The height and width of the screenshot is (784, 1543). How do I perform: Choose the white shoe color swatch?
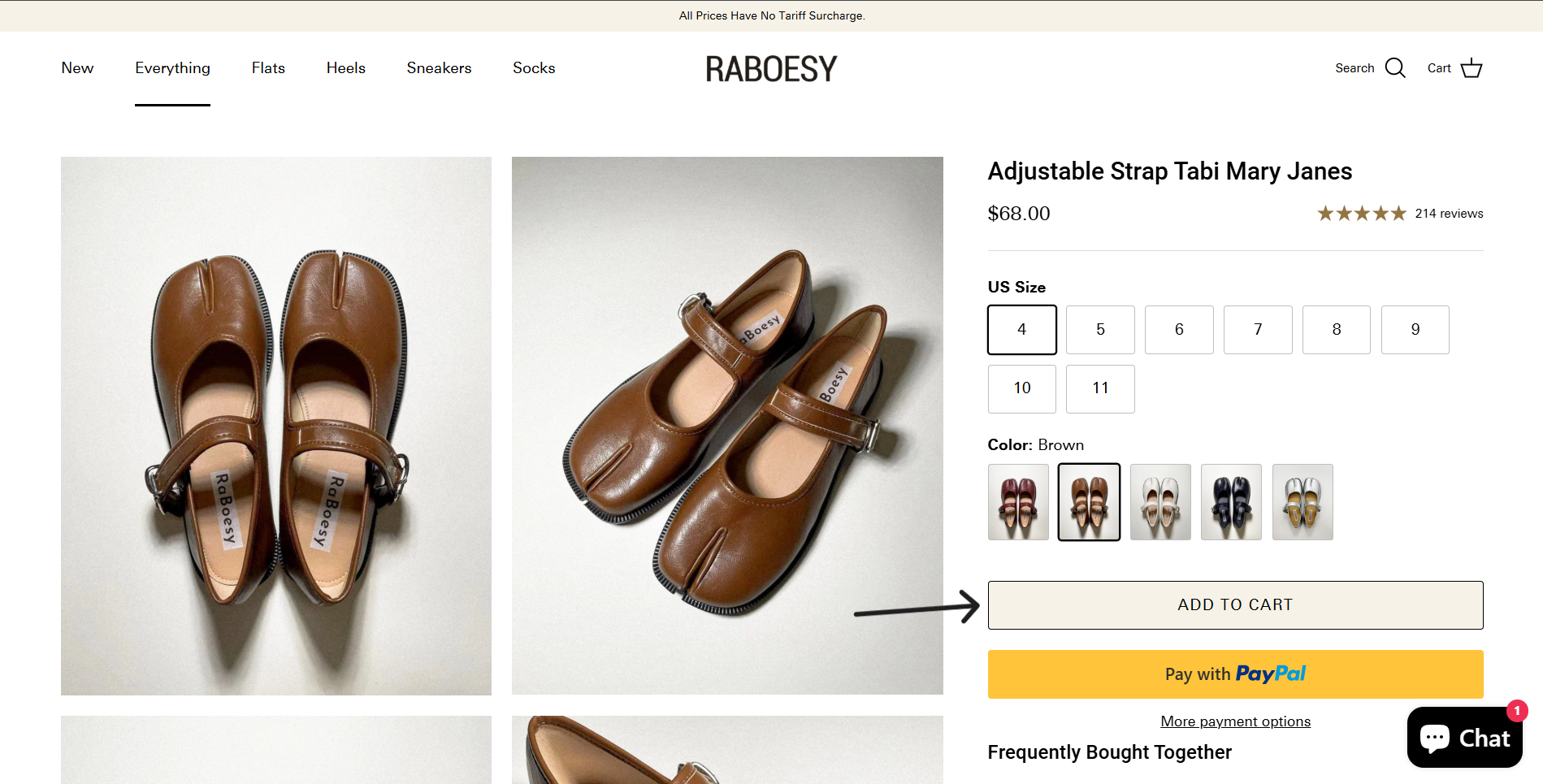(1159, 502)
